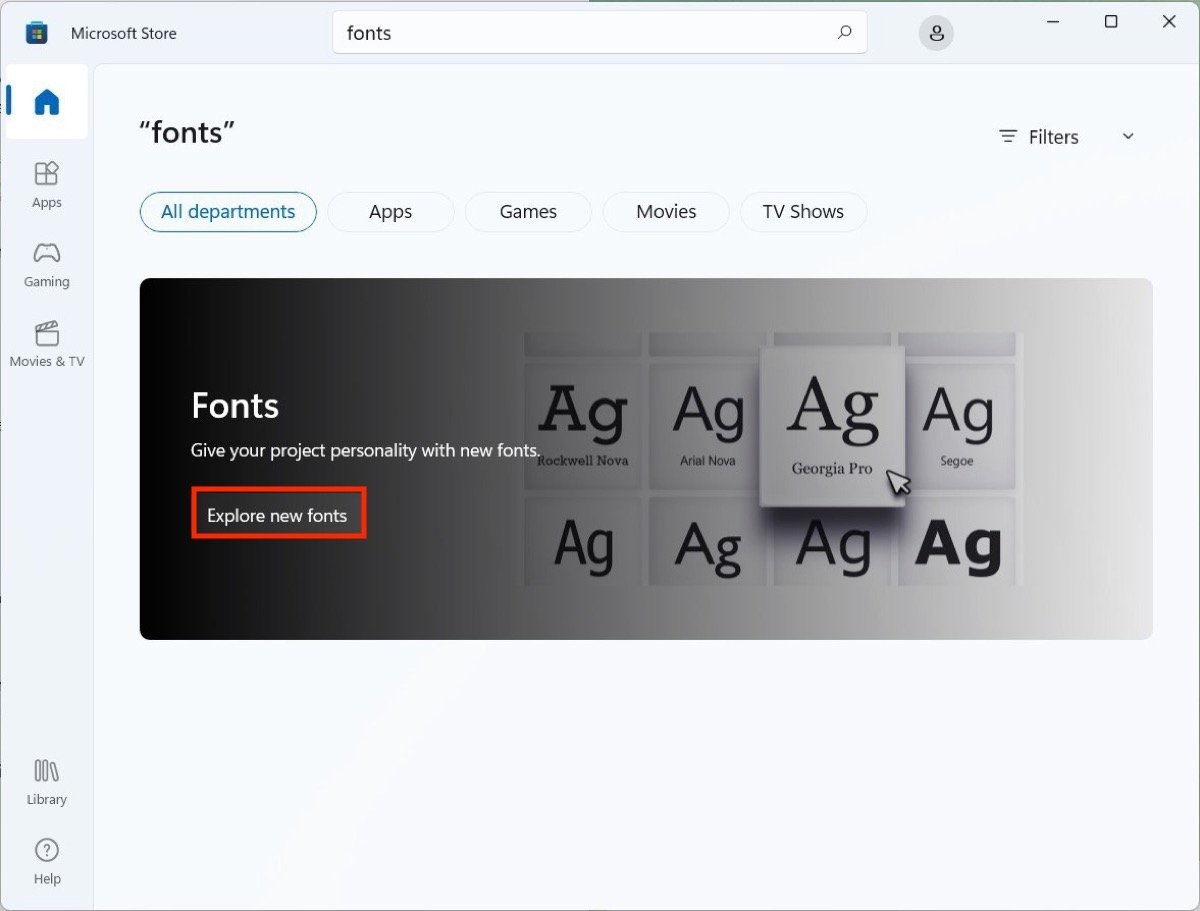Click the search magnifier icon
Image resolution: width=1200 pixels, height=911 pixels.
(x=845, y=33)
